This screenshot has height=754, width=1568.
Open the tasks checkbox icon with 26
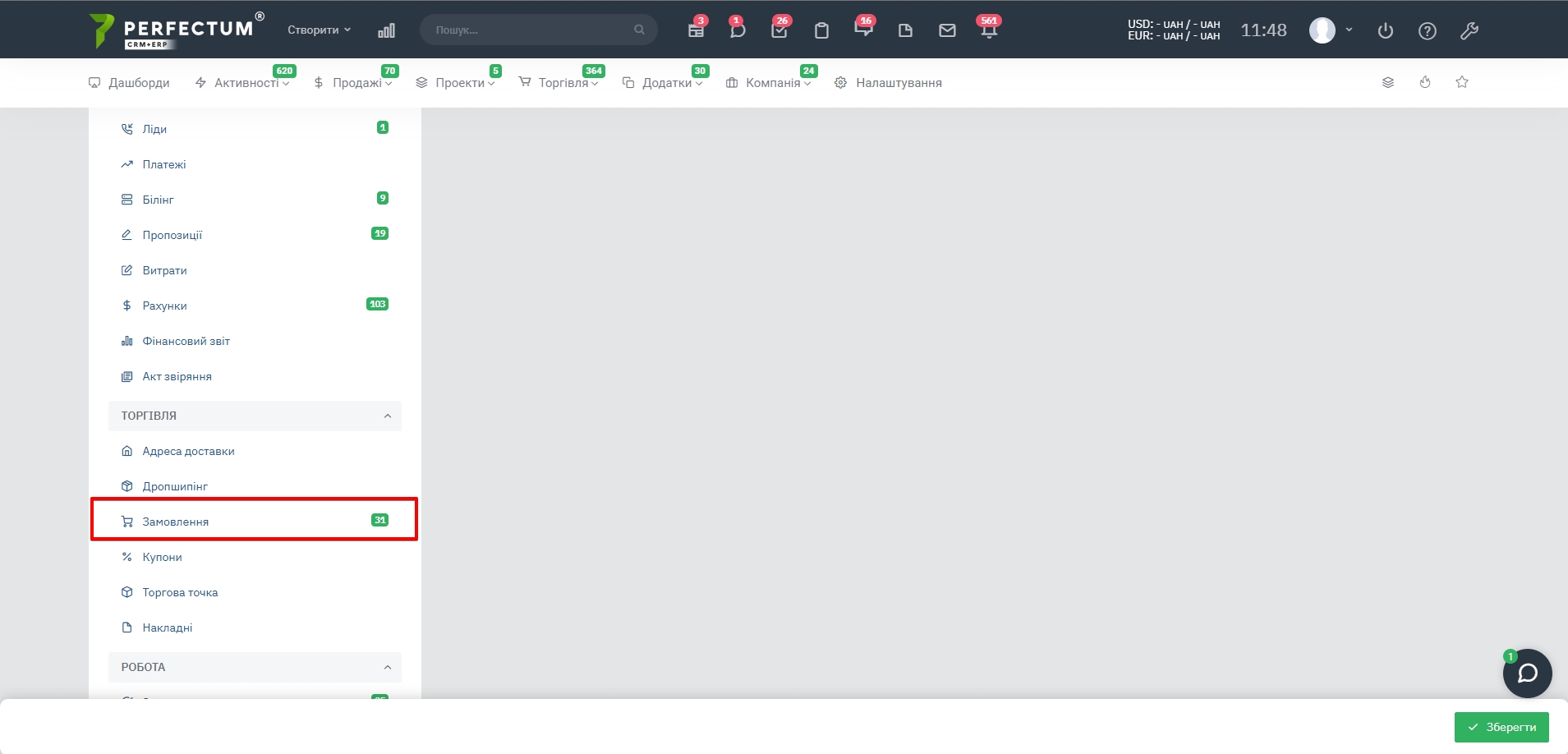click(779, 30)
